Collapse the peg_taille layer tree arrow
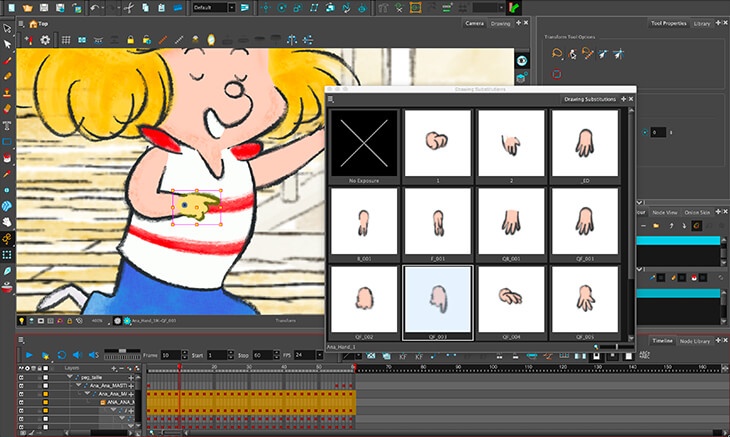 click(70, 377)
